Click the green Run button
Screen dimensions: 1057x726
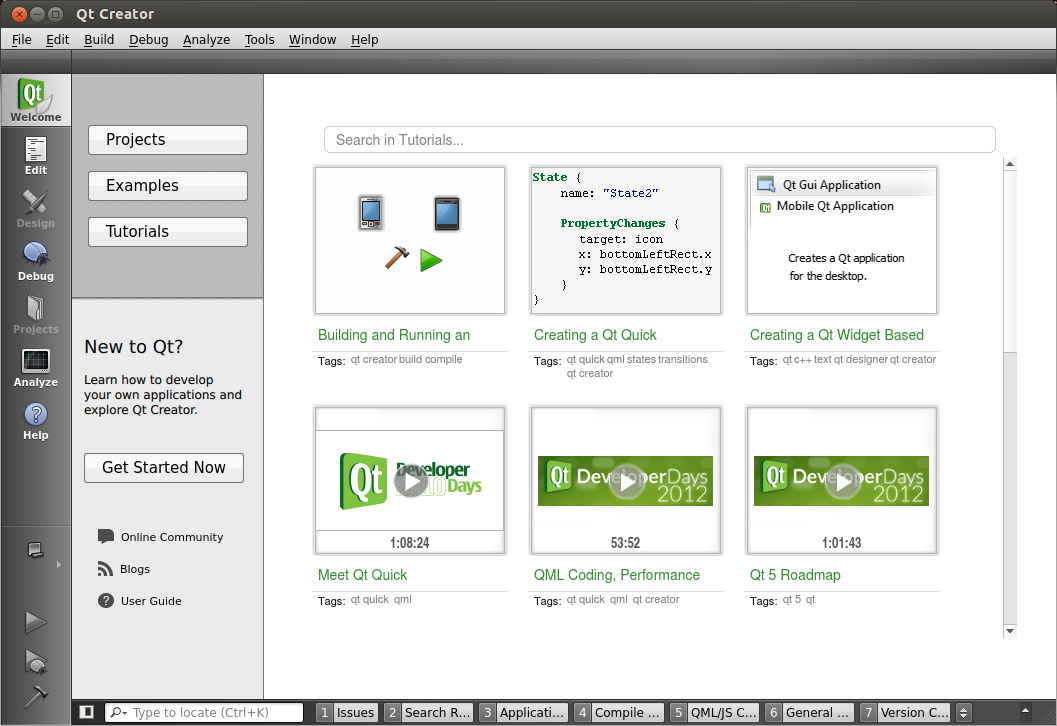coord(36,622)
